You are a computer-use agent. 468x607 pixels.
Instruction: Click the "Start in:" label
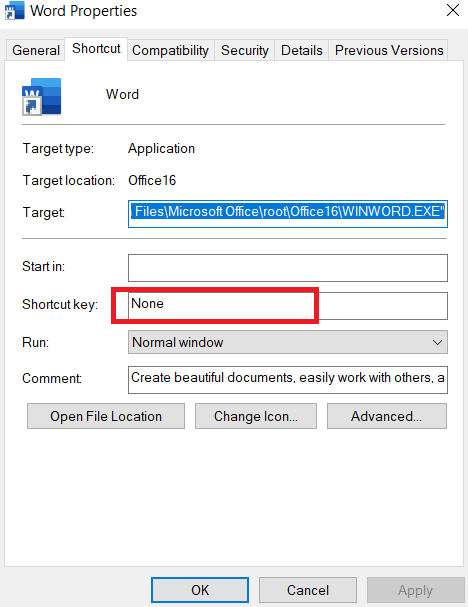point(43,266)
